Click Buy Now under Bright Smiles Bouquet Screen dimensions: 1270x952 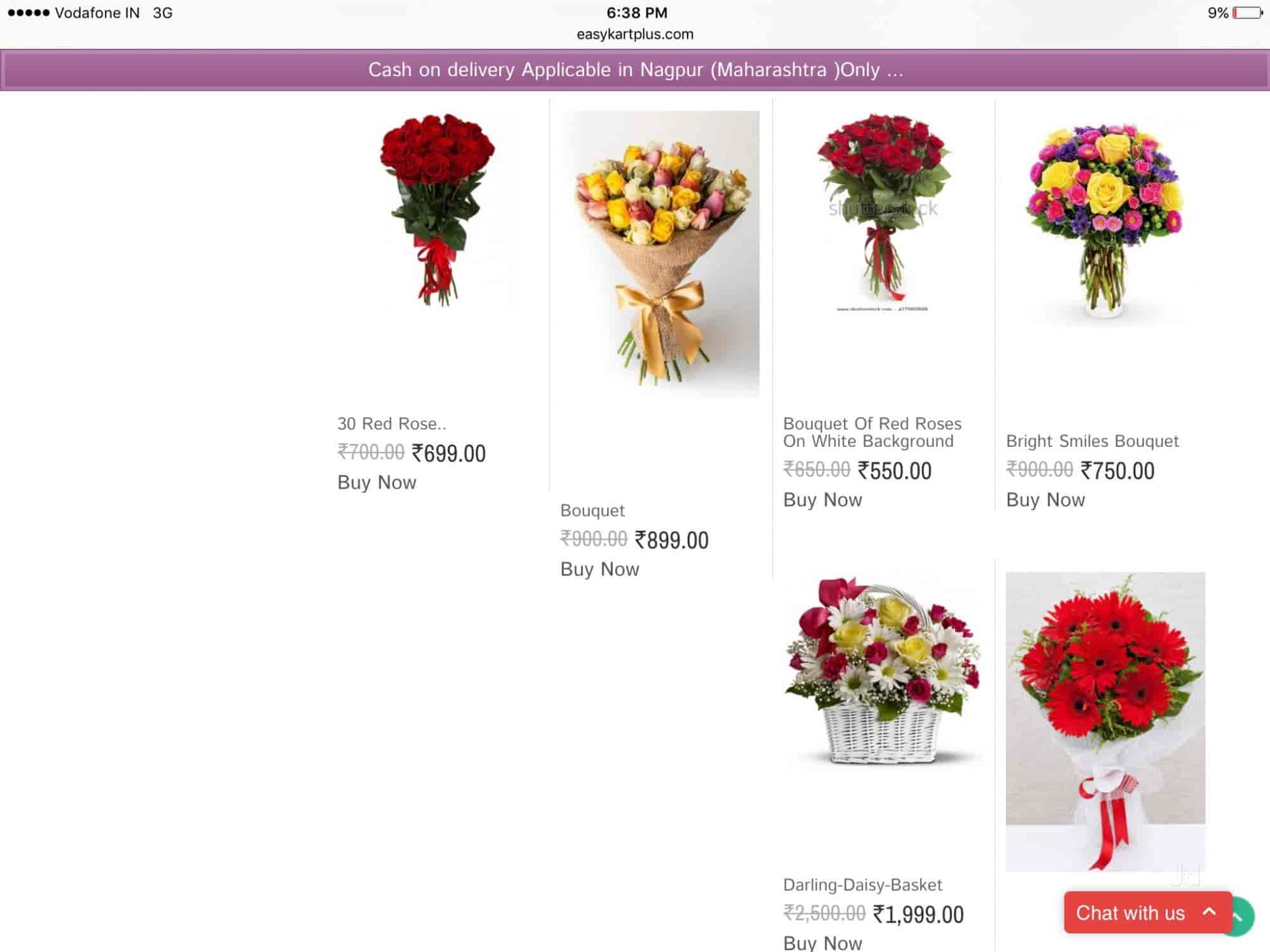pos(1045,500)
